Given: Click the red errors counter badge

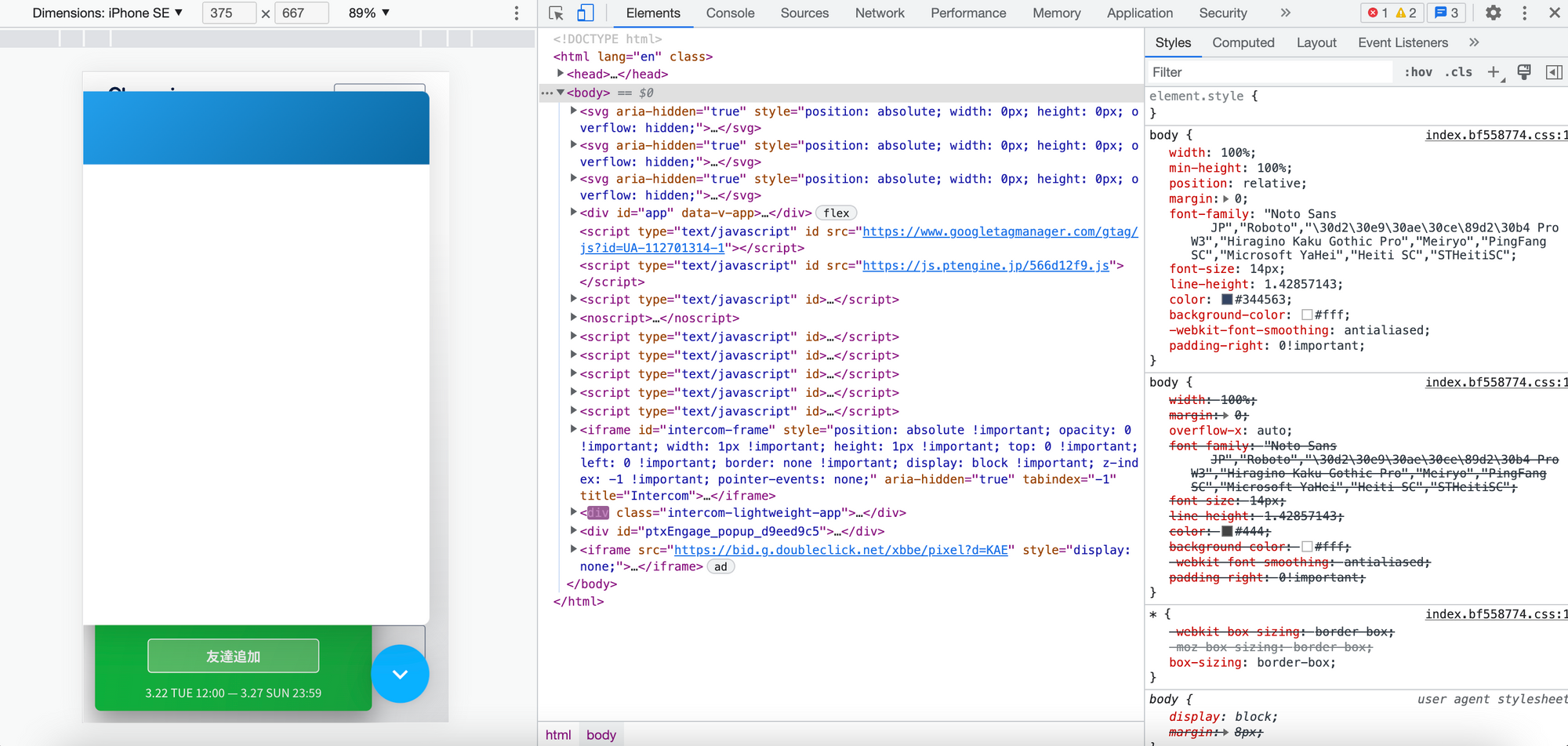Looking at the screenshot, I should click(x=1377, y=13).
